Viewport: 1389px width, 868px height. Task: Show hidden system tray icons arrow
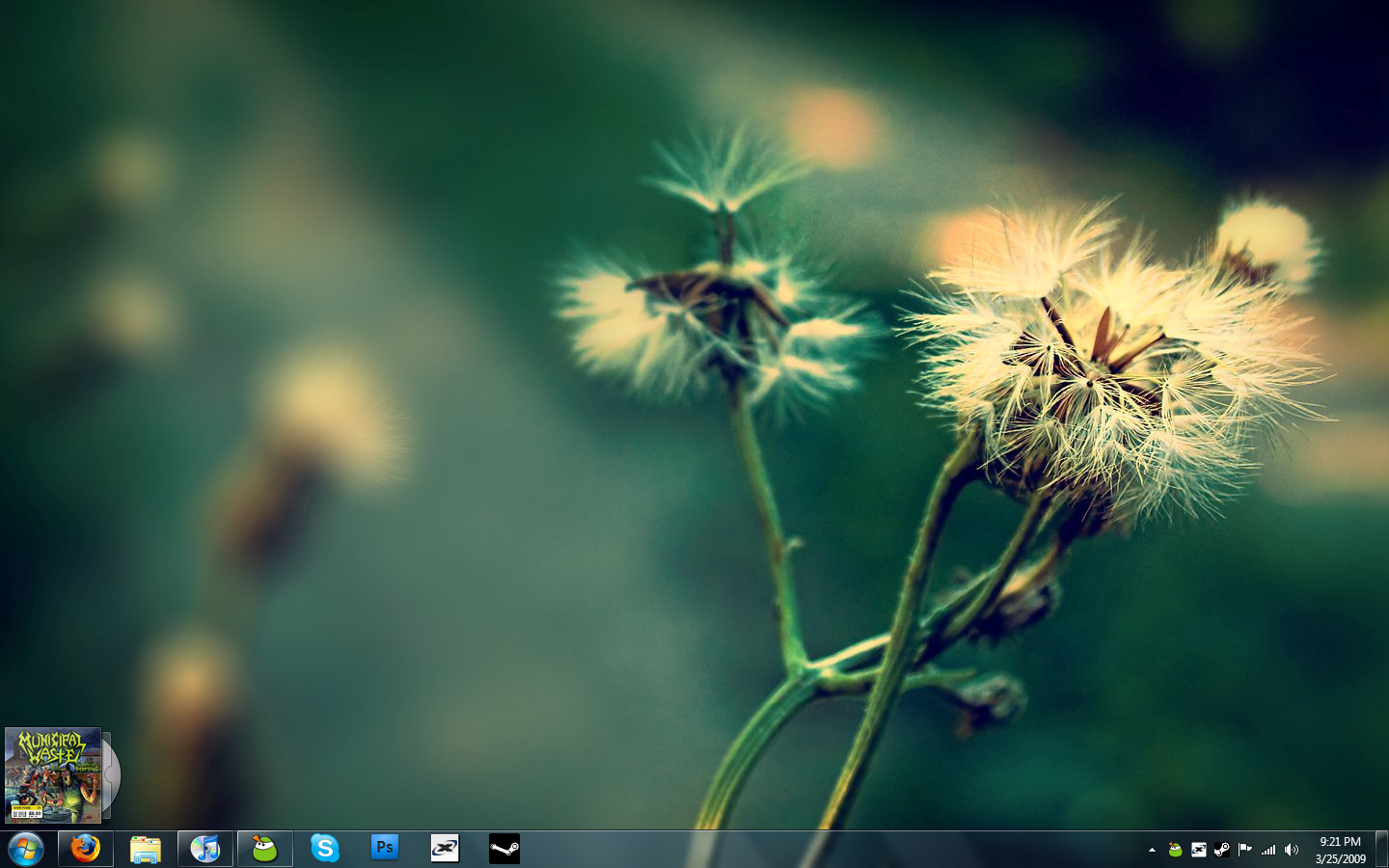click(x=1152, y=850)
